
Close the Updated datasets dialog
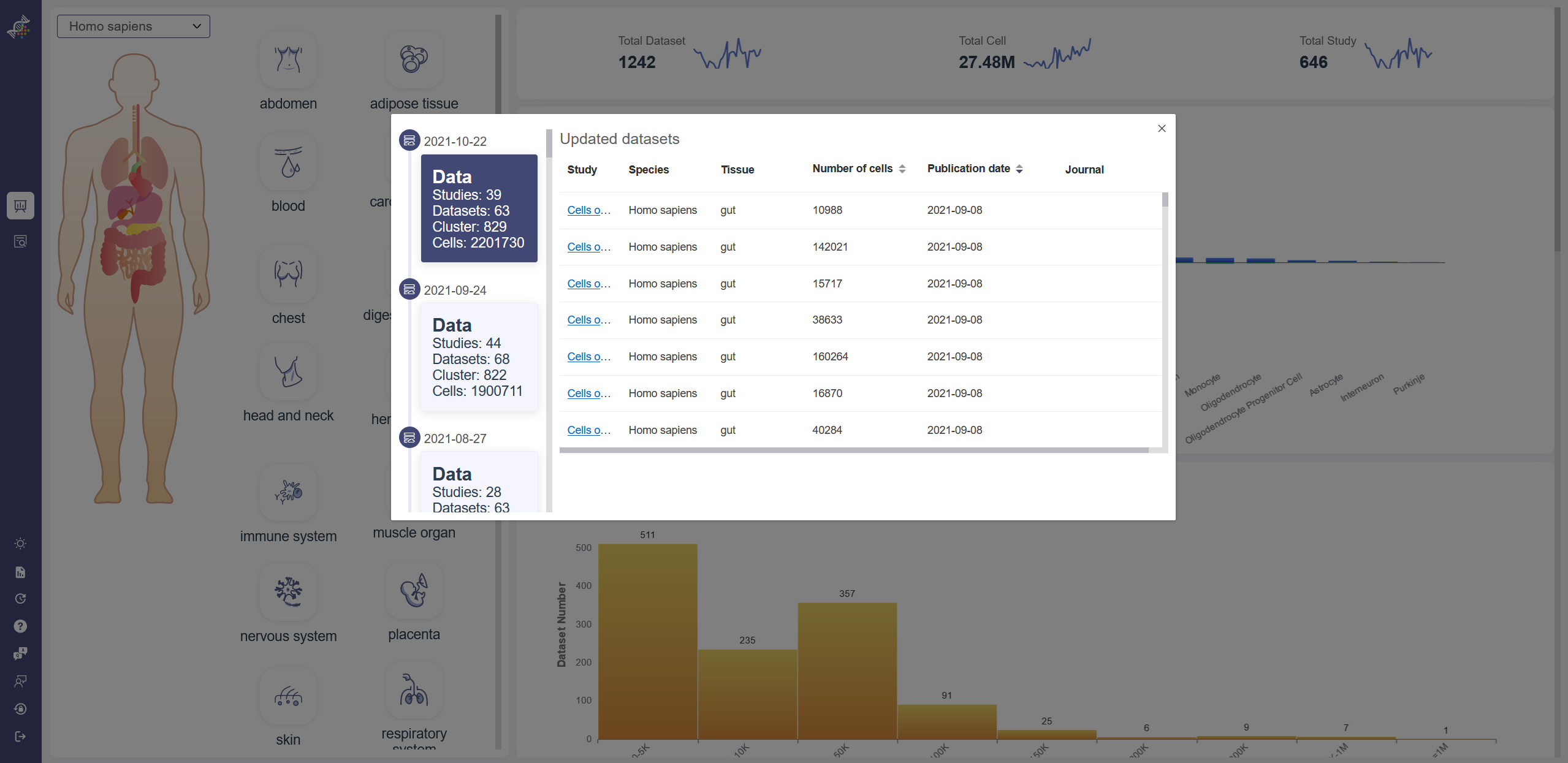click(1161, 129)
